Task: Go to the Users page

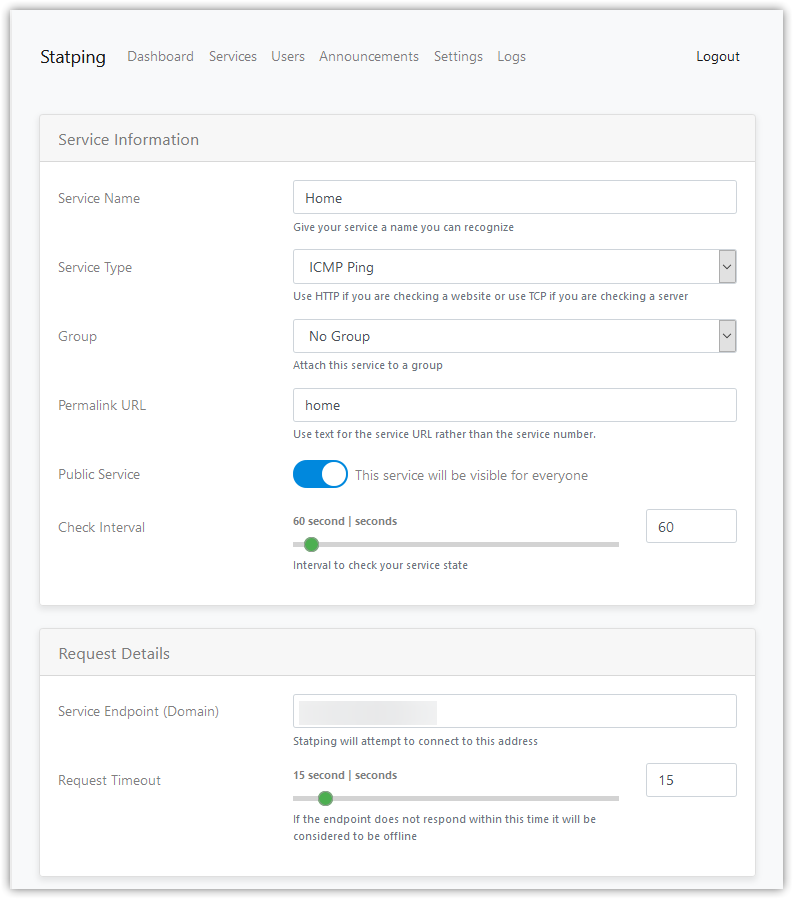Action: click(288, 57)
